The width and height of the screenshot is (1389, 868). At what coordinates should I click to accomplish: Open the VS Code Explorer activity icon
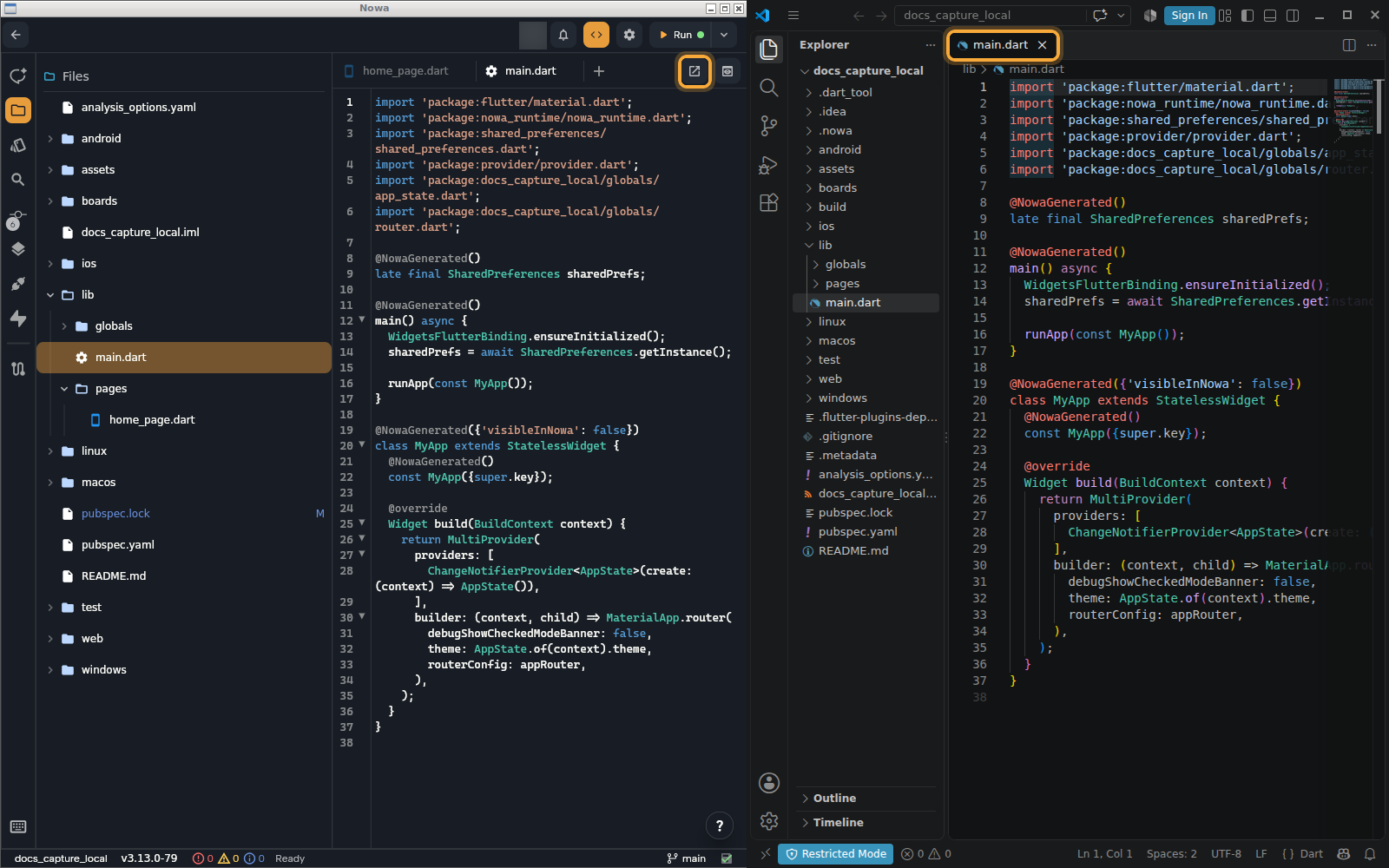point(769,49)
